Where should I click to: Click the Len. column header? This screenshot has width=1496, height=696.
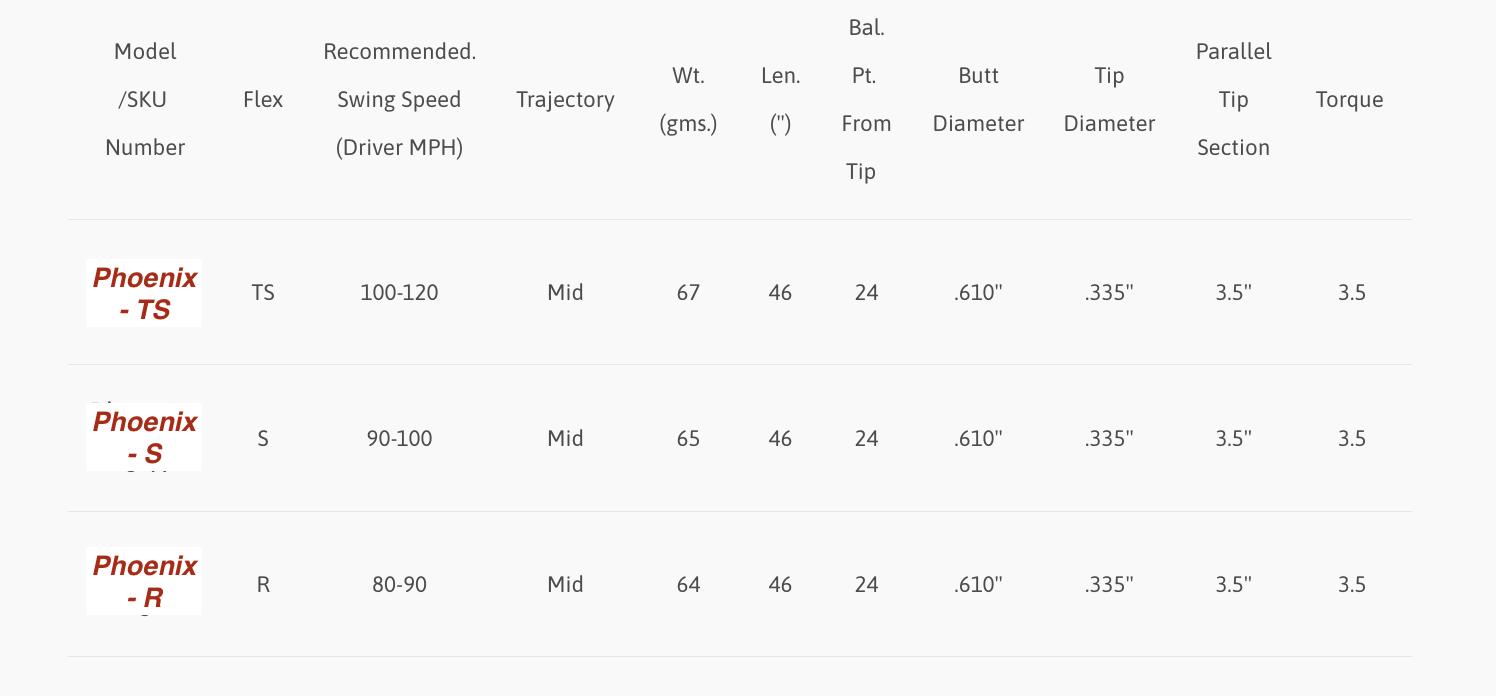[780, 99]
